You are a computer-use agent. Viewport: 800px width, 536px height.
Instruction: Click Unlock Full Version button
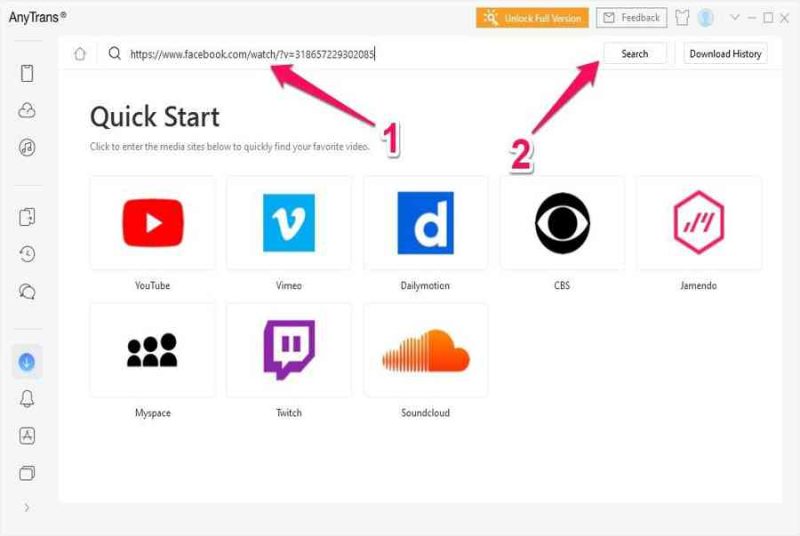pyautogui.click(x=532, y=18)
